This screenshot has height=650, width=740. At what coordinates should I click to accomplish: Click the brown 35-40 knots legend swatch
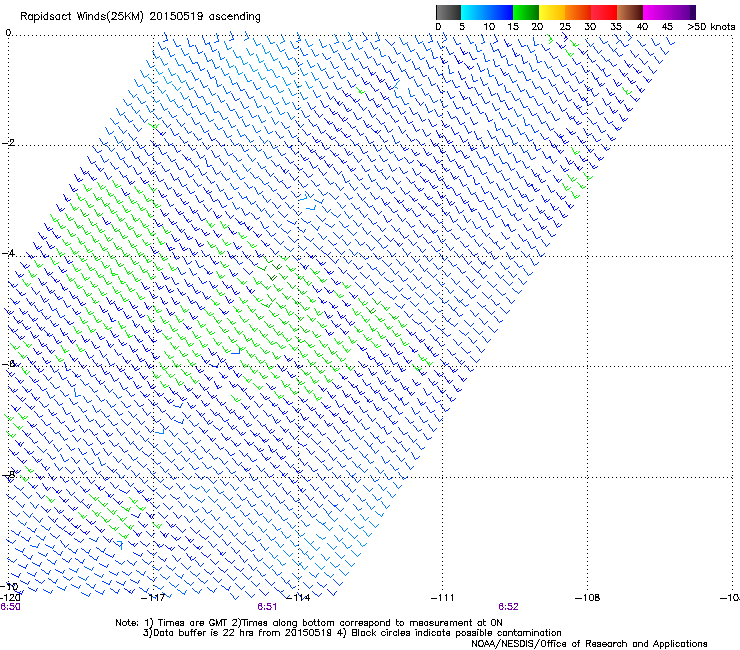pyautogui.click(x=630, y=12)
